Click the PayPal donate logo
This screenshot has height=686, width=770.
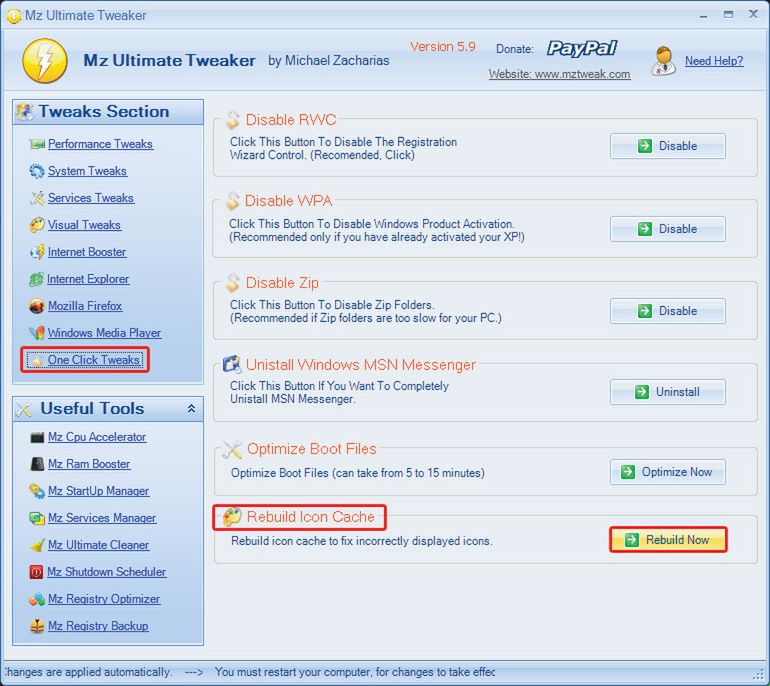[582, 48]
